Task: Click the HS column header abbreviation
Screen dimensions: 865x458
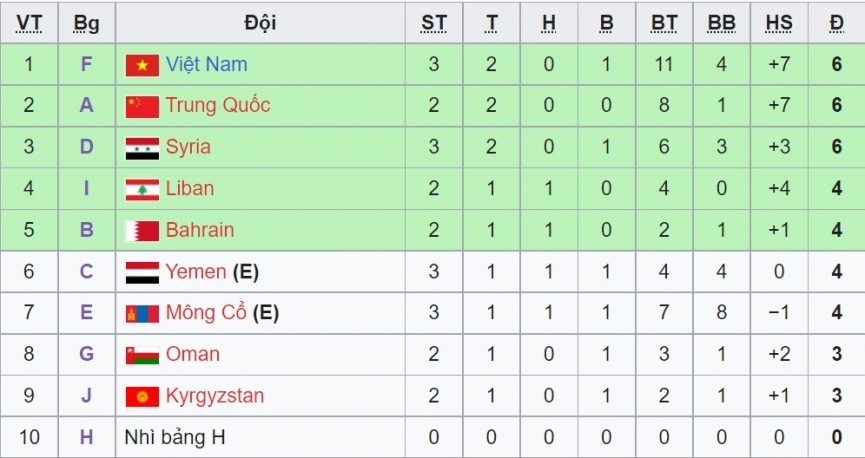Action: (x=779, y=23)
